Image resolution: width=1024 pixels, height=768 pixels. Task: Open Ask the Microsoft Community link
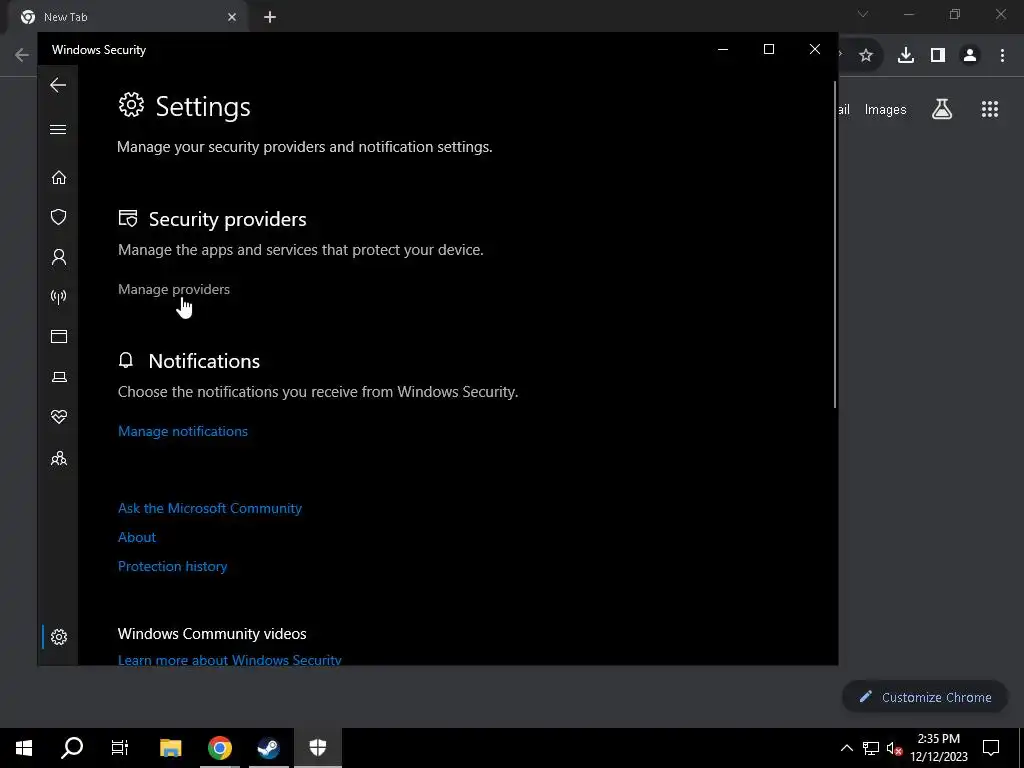click(210, 508)
